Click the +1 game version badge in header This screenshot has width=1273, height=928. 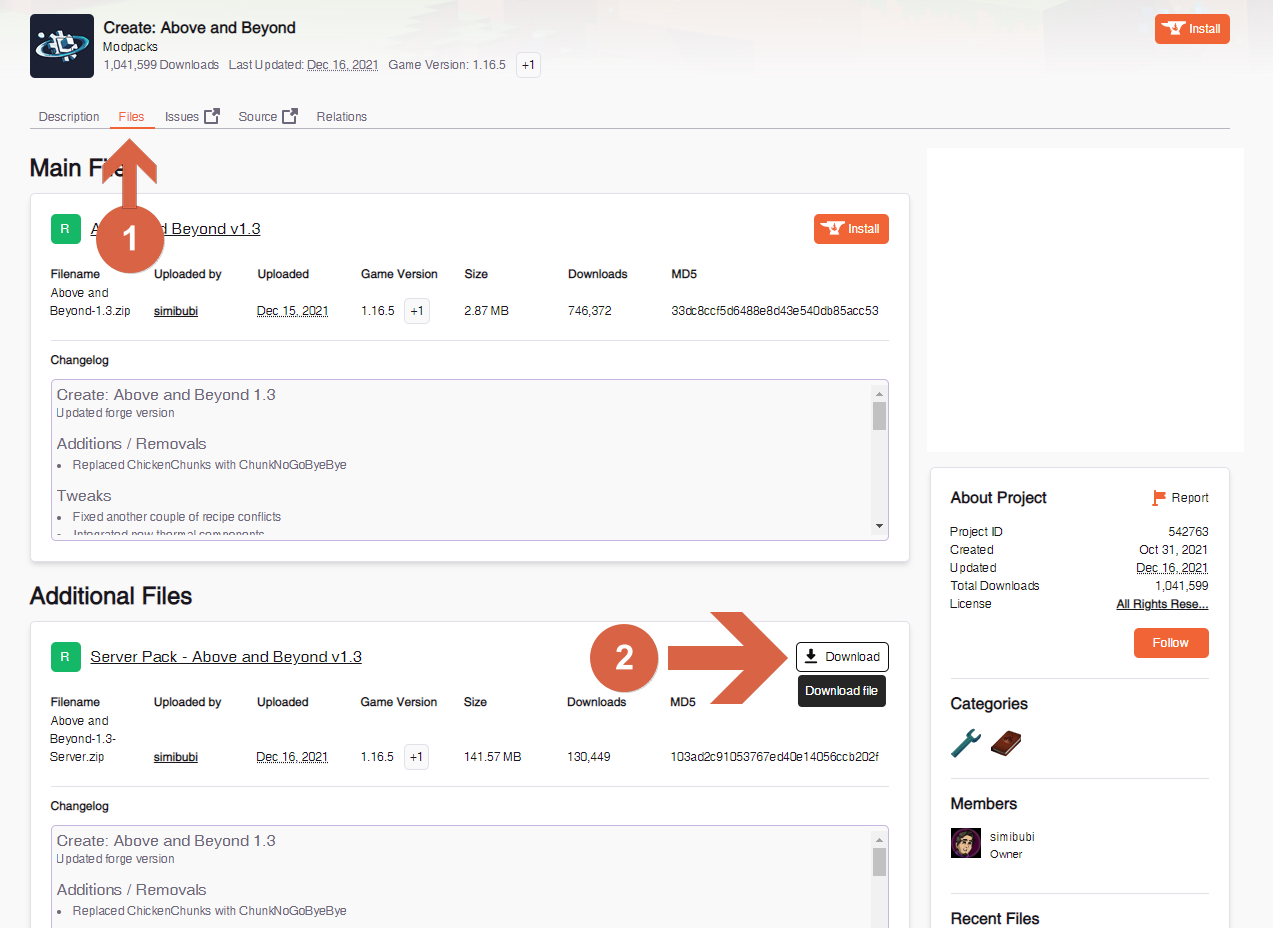528,65
